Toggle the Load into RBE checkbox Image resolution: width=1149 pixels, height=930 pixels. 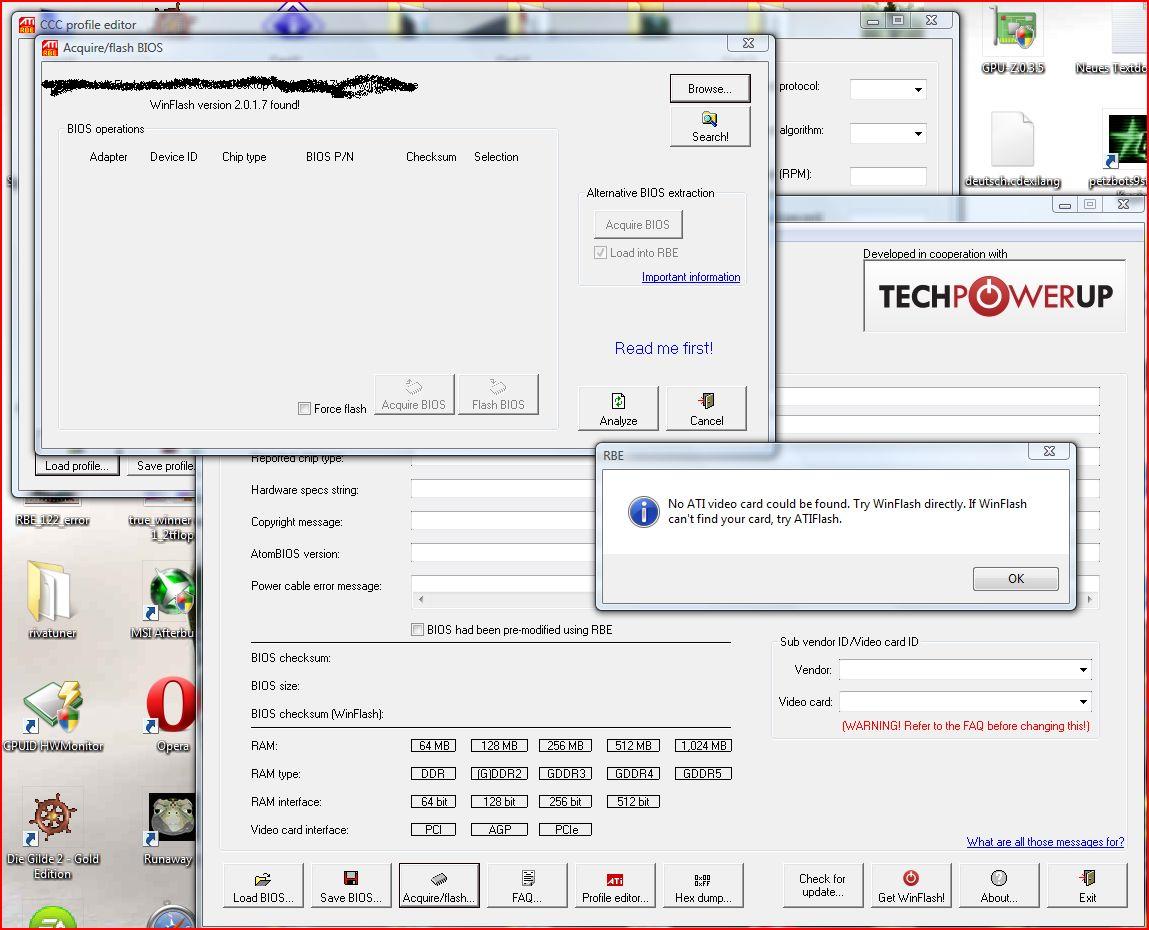pyautogui.click(x=600, y=253)
